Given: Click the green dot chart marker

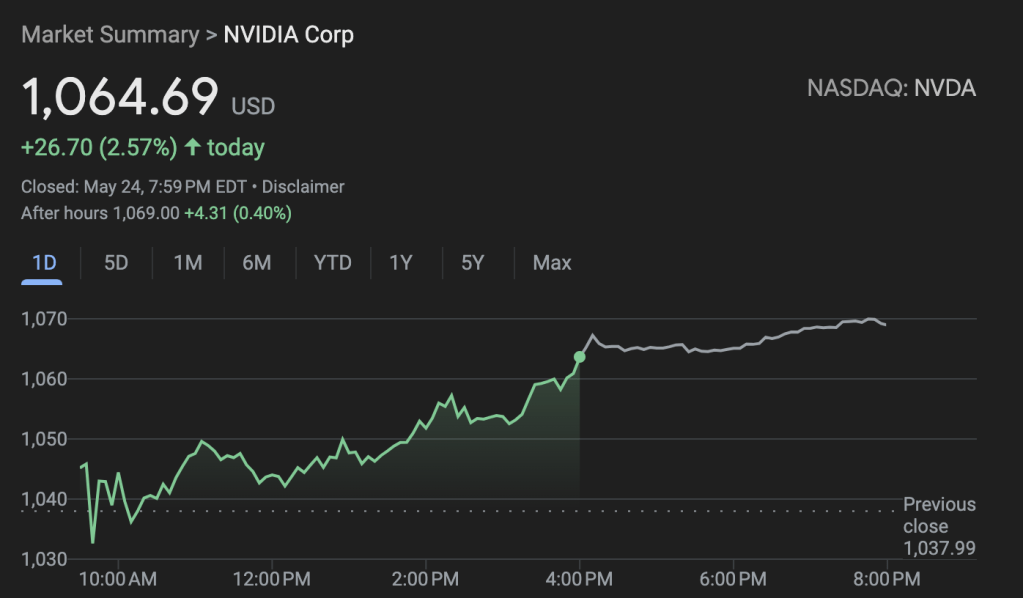Looking at the screenshot, I should (x=579, y=357).
